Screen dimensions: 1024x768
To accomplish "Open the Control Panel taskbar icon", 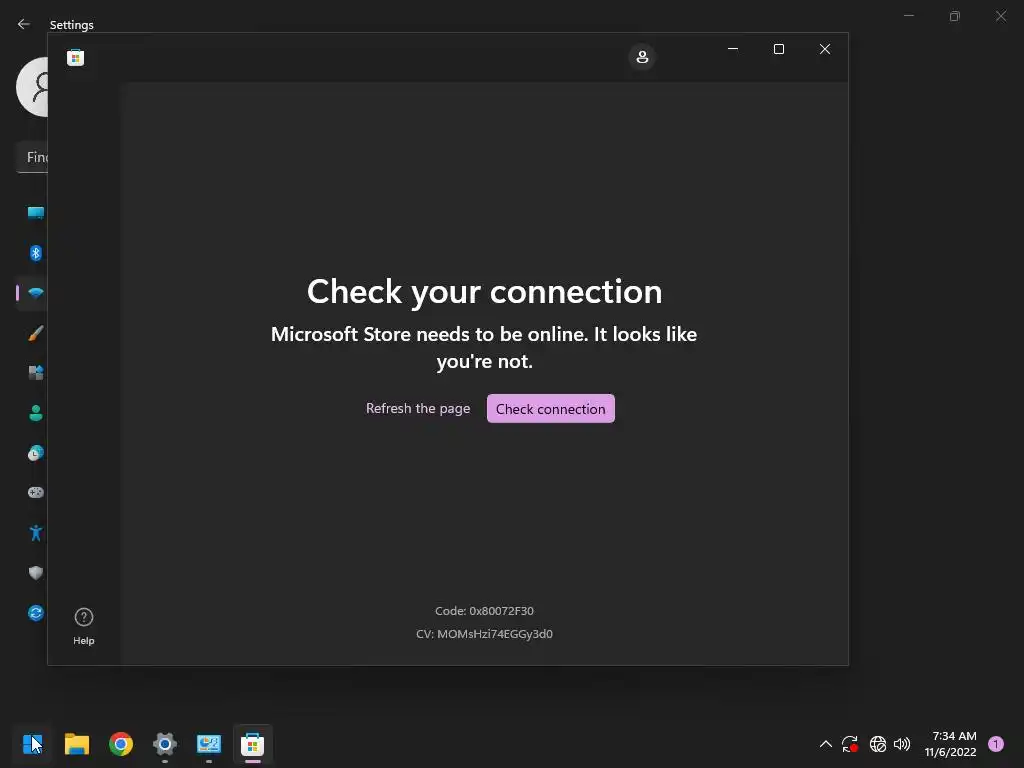I will 209,744.
